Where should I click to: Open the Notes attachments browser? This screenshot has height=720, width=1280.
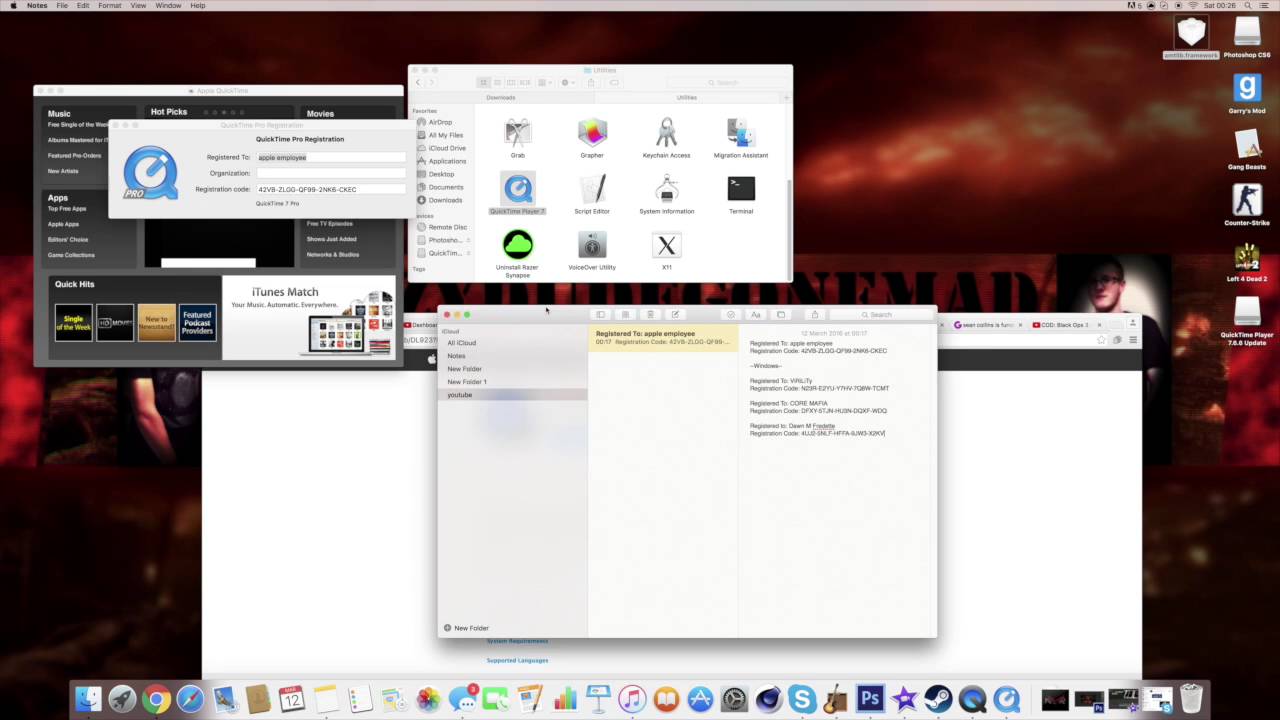pos(625,315)
